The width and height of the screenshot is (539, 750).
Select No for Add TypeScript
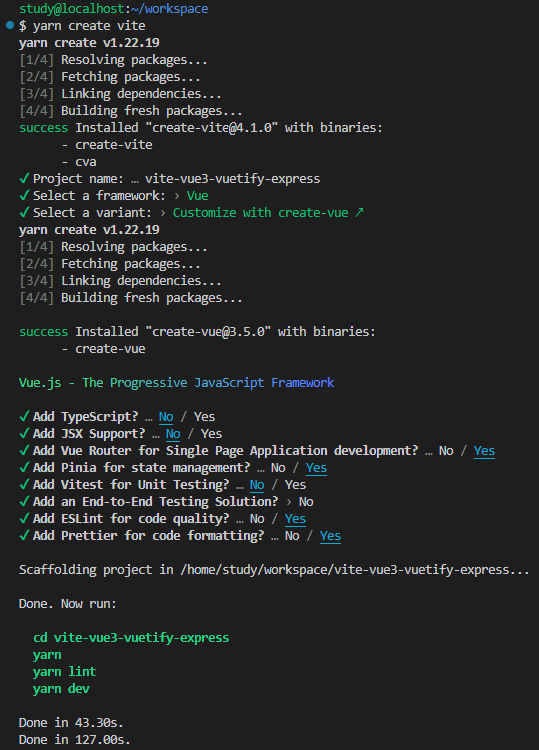pyautogui.click(x=166, y=417)
